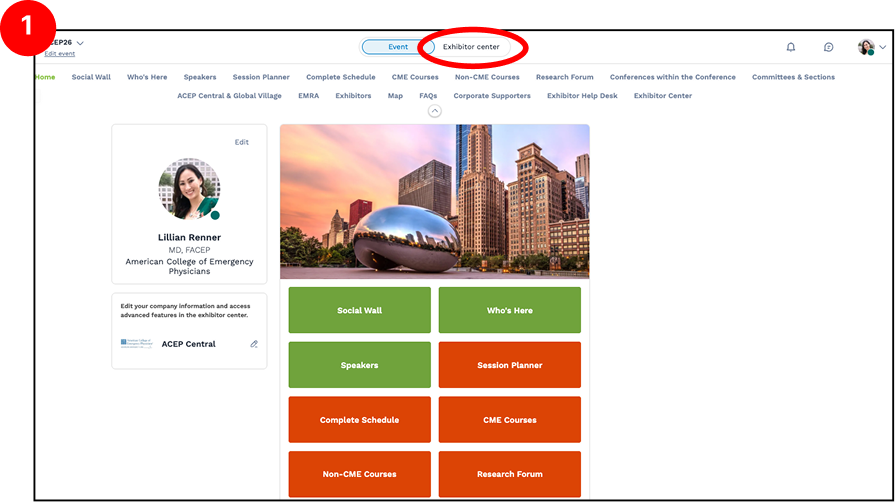Open the account menu chevron beside avatar

pyautogui.click(x=882, y=47)
